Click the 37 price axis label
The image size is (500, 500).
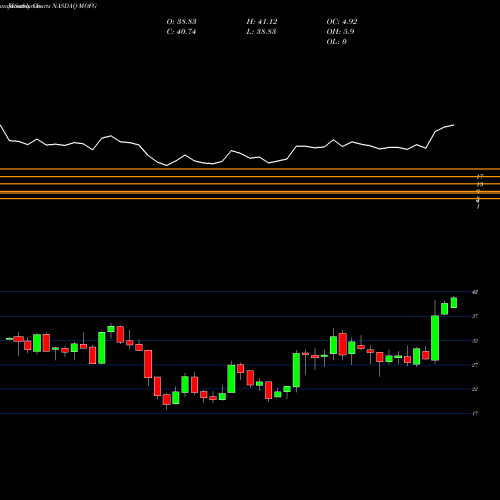coord(475,316)
